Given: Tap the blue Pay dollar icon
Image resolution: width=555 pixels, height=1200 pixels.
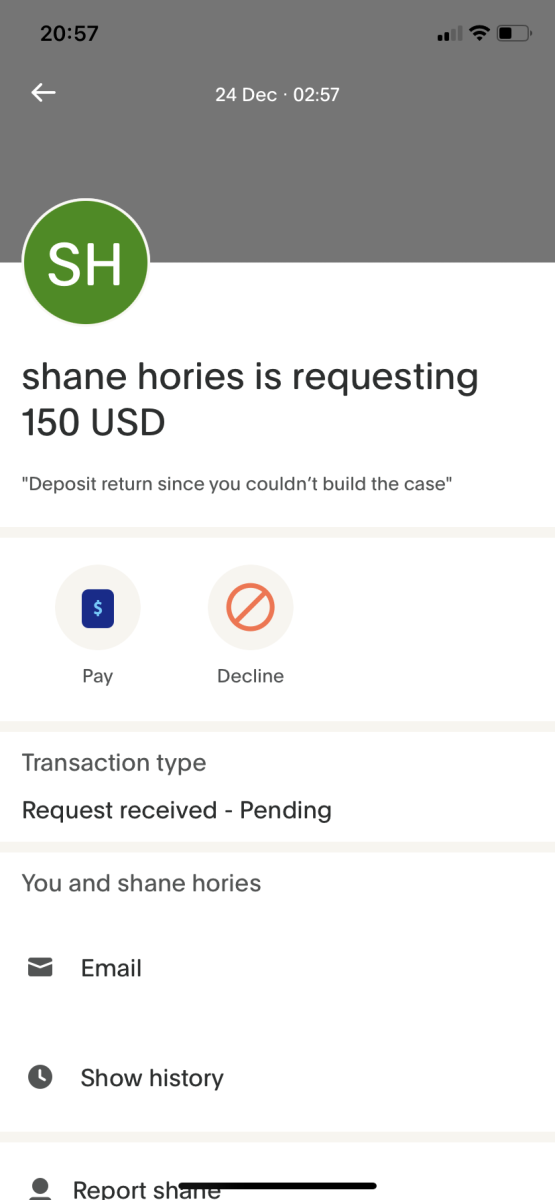Looking at the screenshot, I should pyautogui.click(x=97, y=608).
